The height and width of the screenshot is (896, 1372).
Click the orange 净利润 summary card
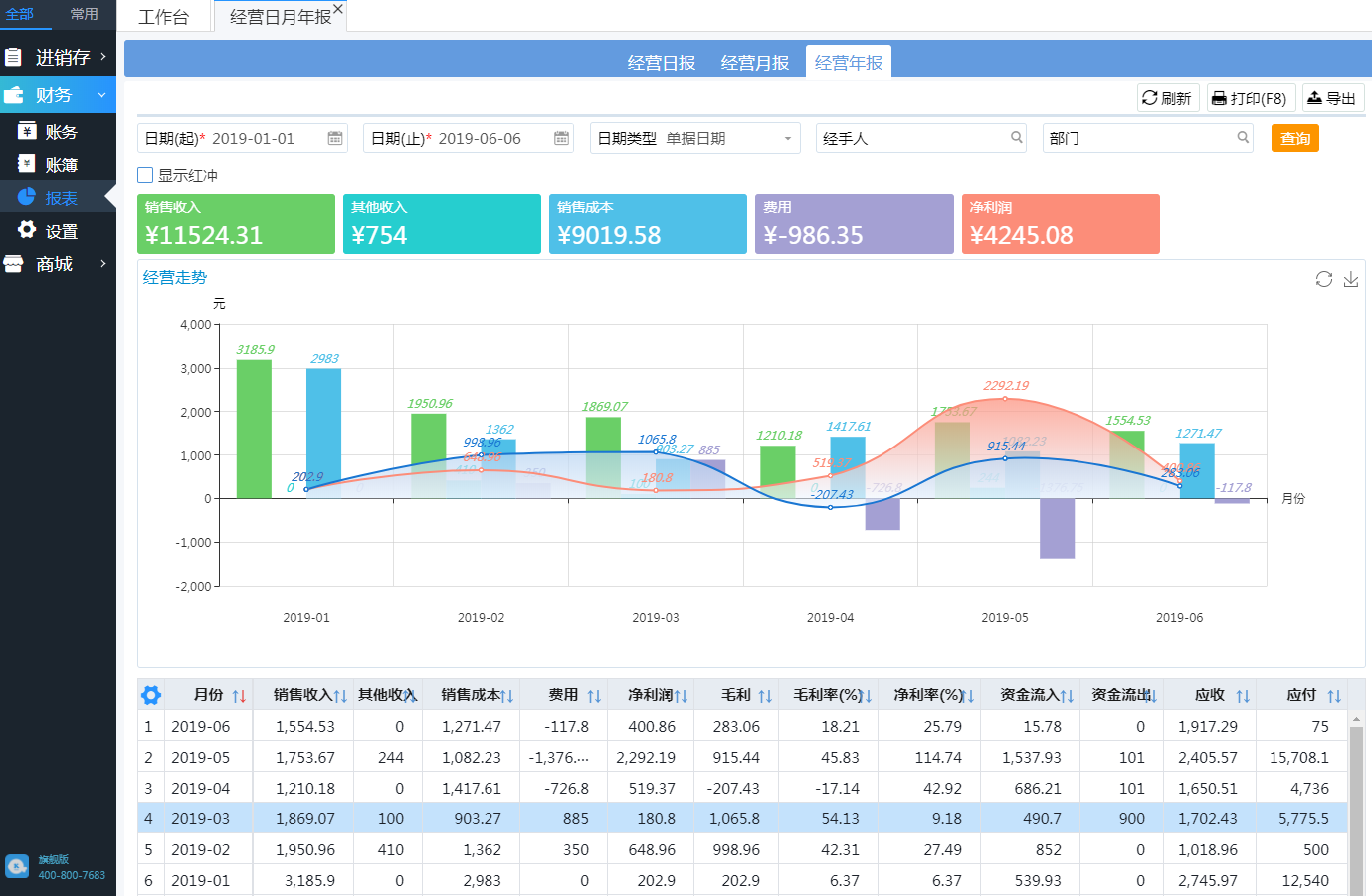[x=1061, y=224]
